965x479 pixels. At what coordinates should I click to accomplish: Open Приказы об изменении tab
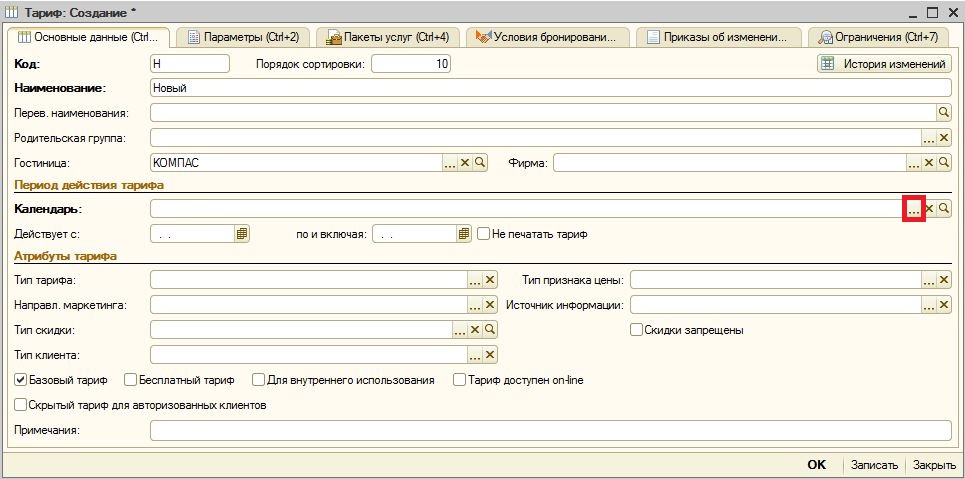tap(718, 37)
